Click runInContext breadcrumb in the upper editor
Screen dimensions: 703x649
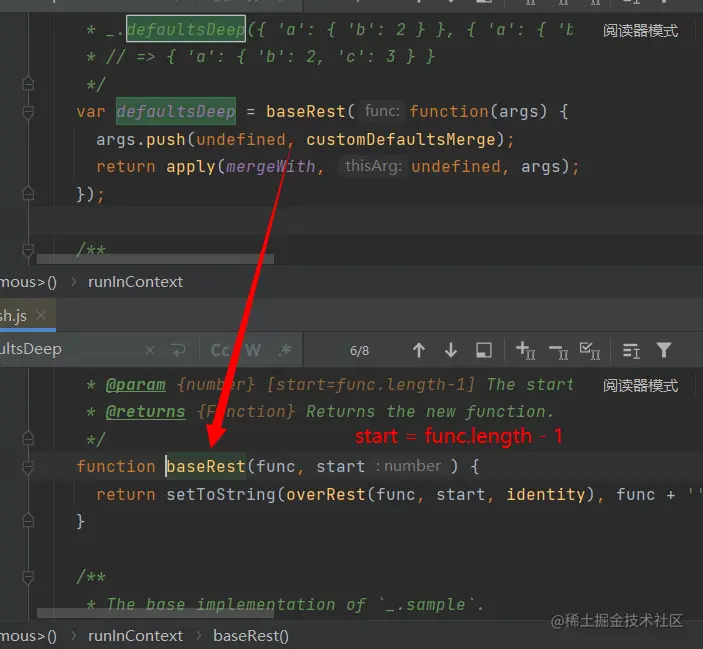pyautogui.click(x=135, y=282)
